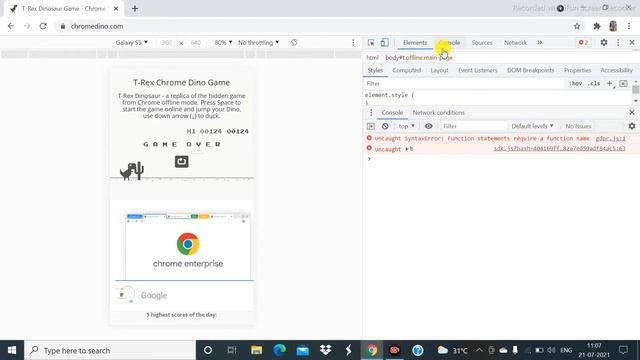Open the Mail app from taskbar
The width and height of the screenshot is (640, 360).
(302, 350)
